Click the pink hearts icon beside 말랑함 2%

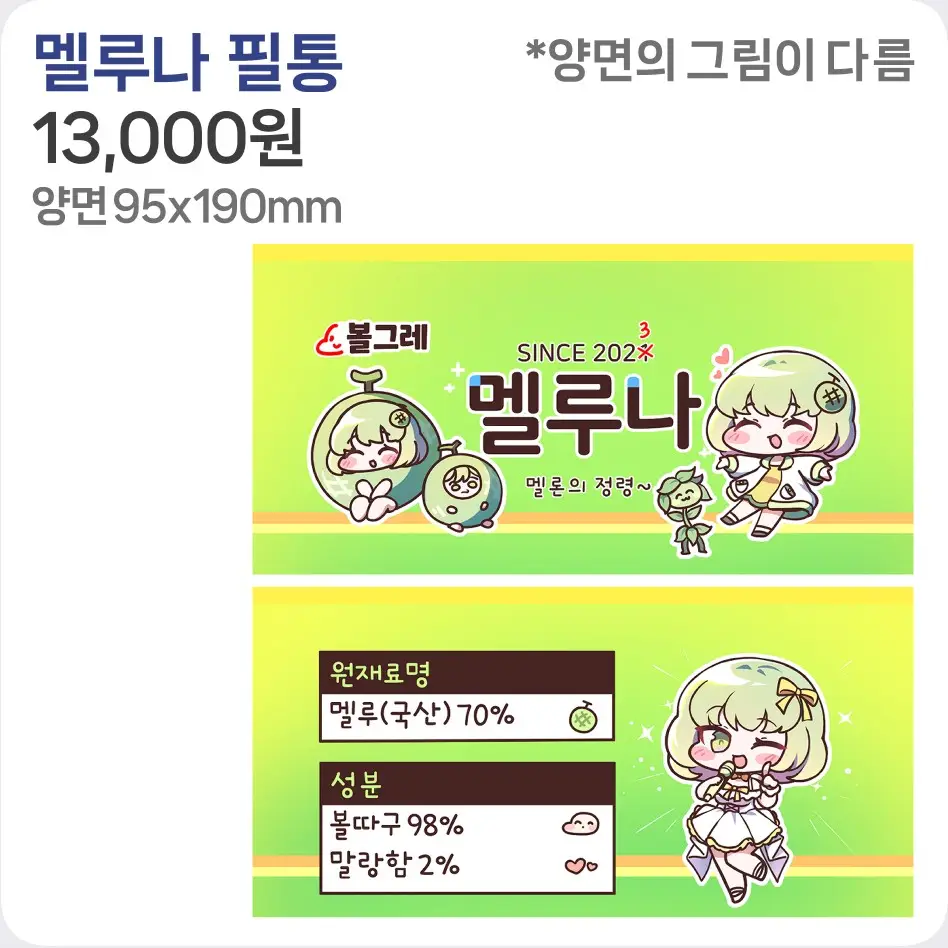(x=581, y=866)
